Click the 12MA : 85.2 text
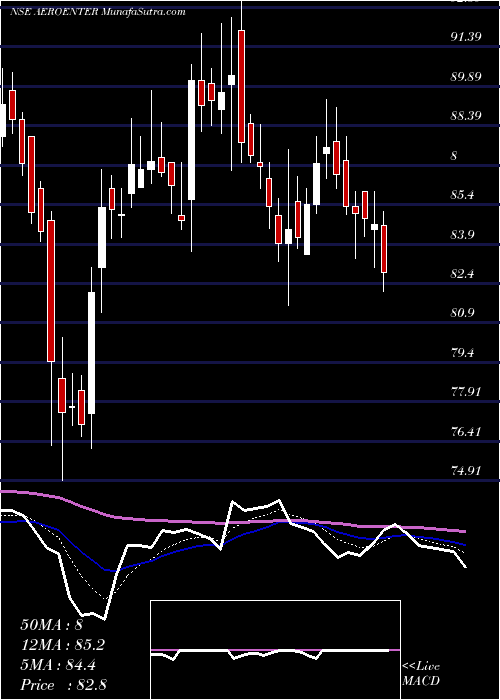500x700 pixels. click(63, 645)
